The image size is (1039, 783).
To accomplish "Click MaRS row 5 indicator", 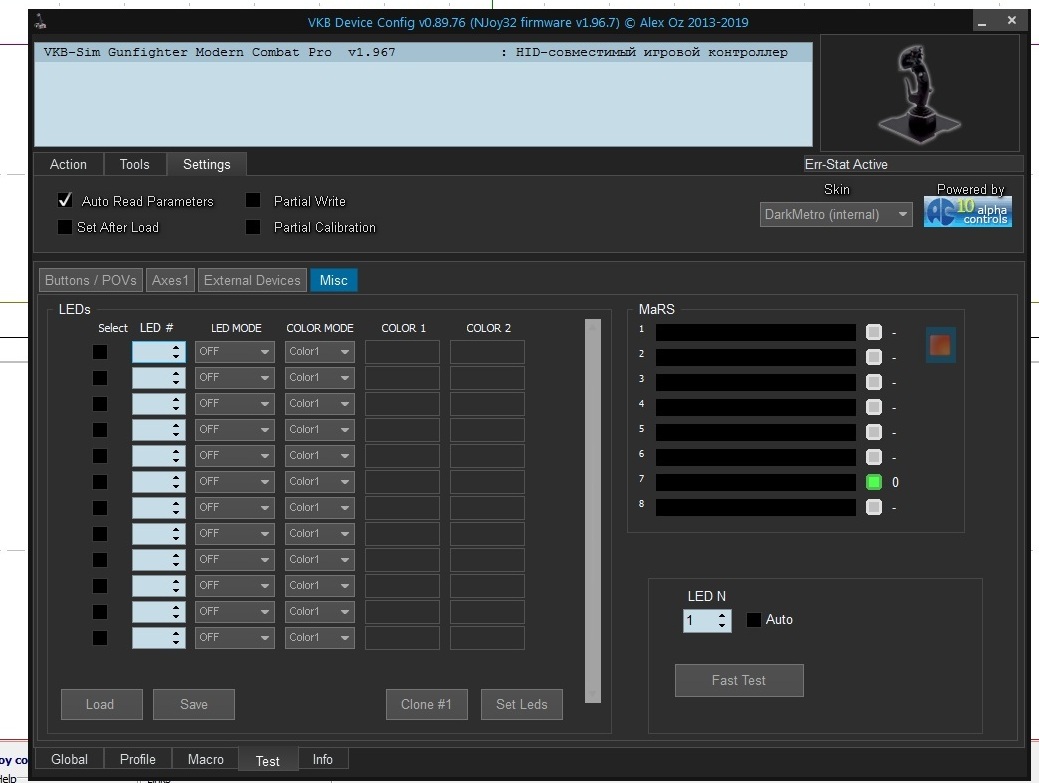I will coord(874,432).
